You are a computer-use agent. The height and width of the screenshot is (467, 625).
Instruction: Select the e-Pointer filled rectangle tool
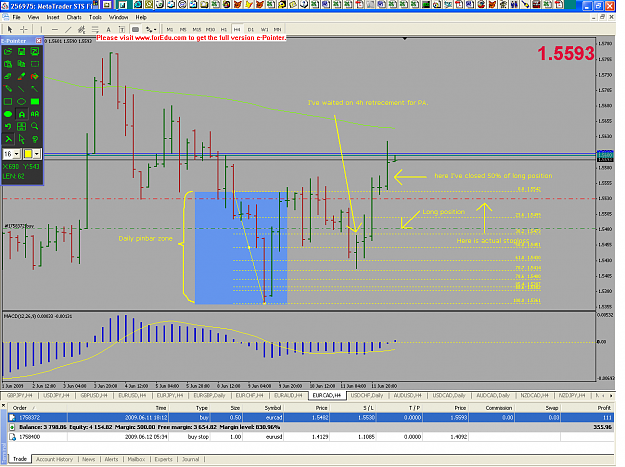pyautogui.click(x=35, y=102)
